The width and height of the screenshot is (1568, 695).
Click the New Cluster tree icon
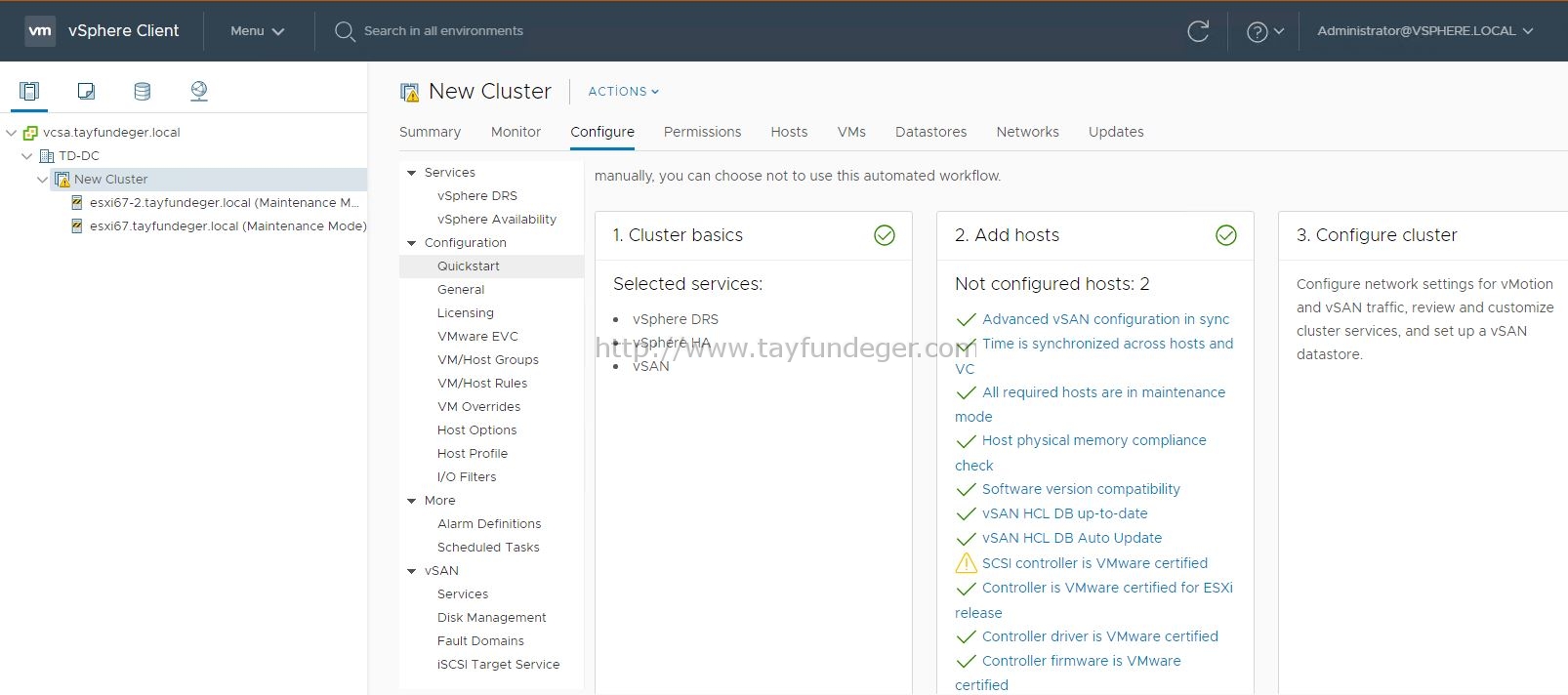click(62, 180)
